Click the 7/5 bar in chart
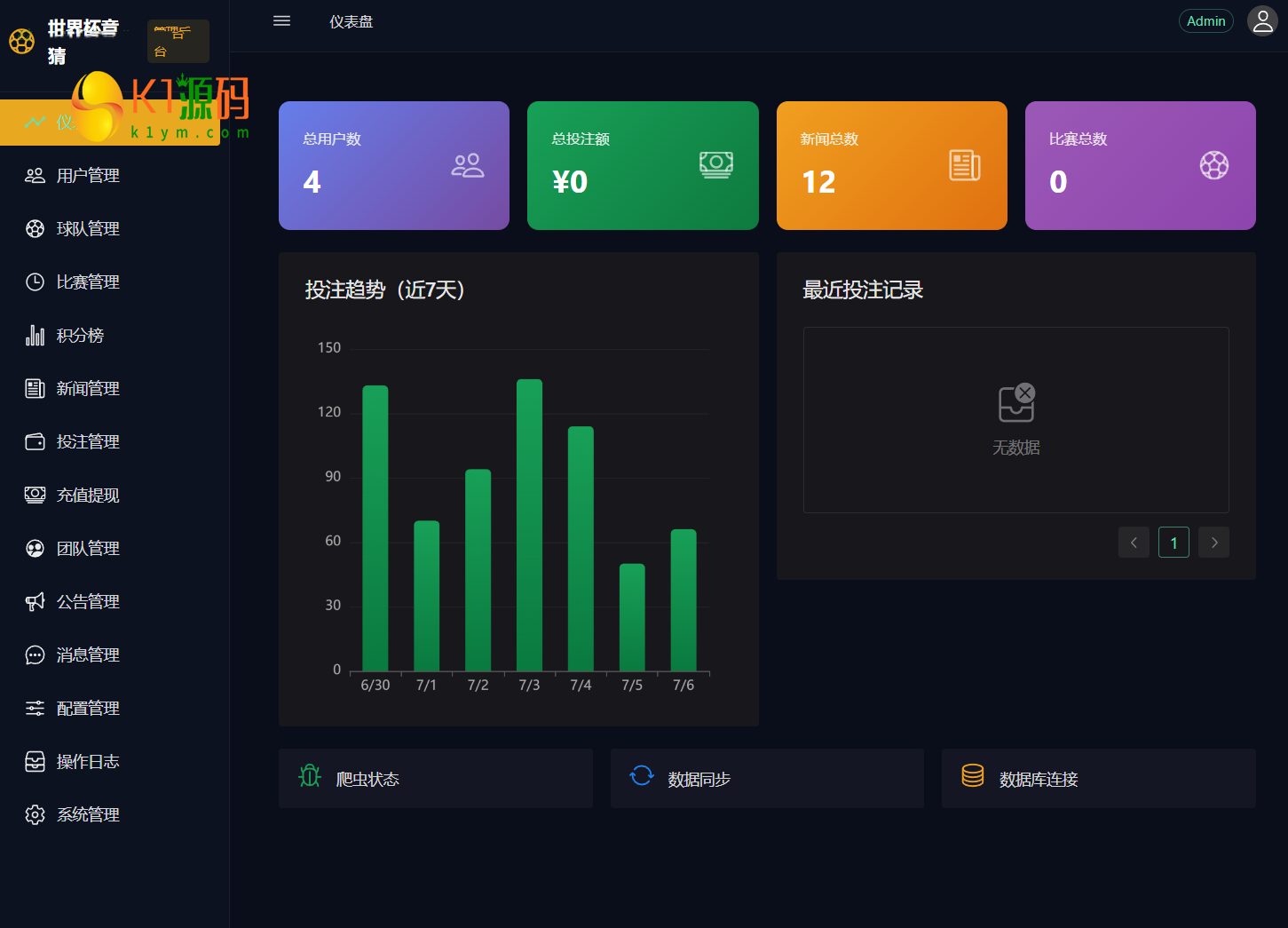This screenshot has width=1288, height=928. pos(632,617)
